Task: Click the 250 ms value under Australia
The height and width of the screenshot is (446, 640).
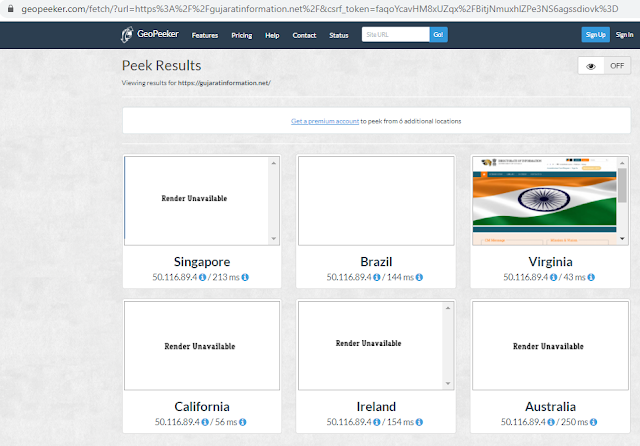Action: tap(574, 422)
